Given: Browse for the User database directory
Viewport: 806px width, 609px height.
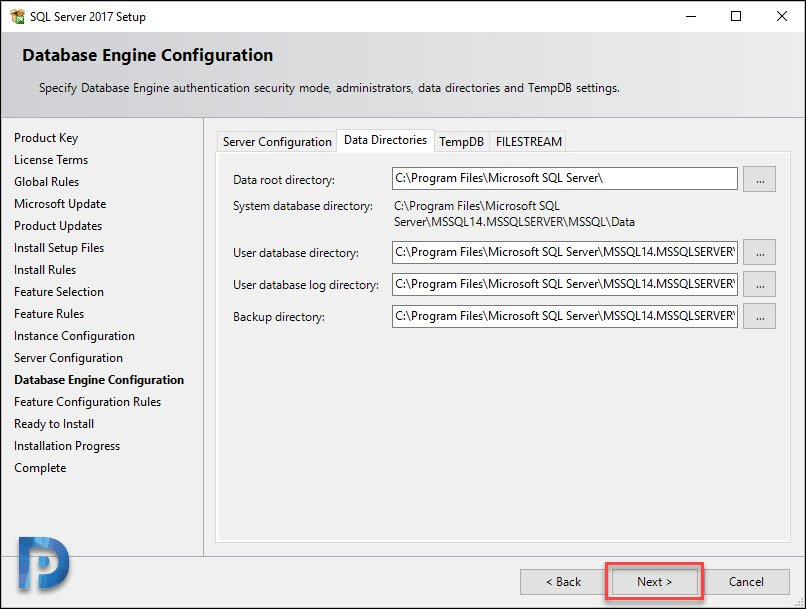Looking at the screenshot, I should 759,252.
